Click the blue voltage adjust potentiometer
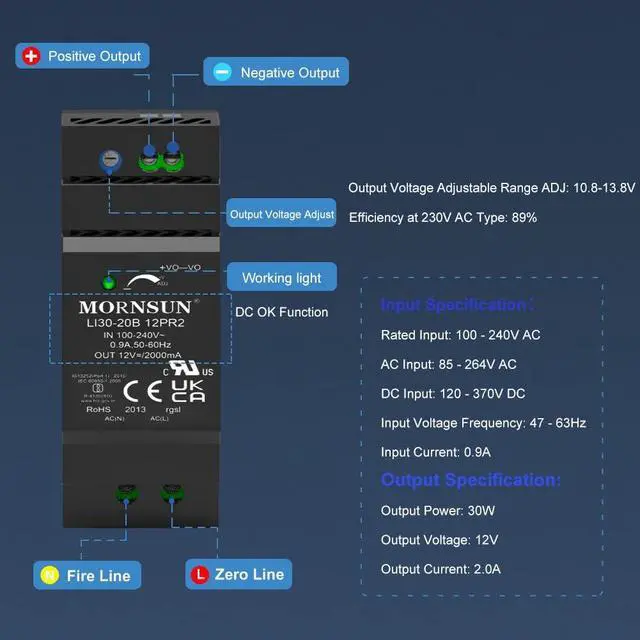The image size is (640, 640). 110,160
